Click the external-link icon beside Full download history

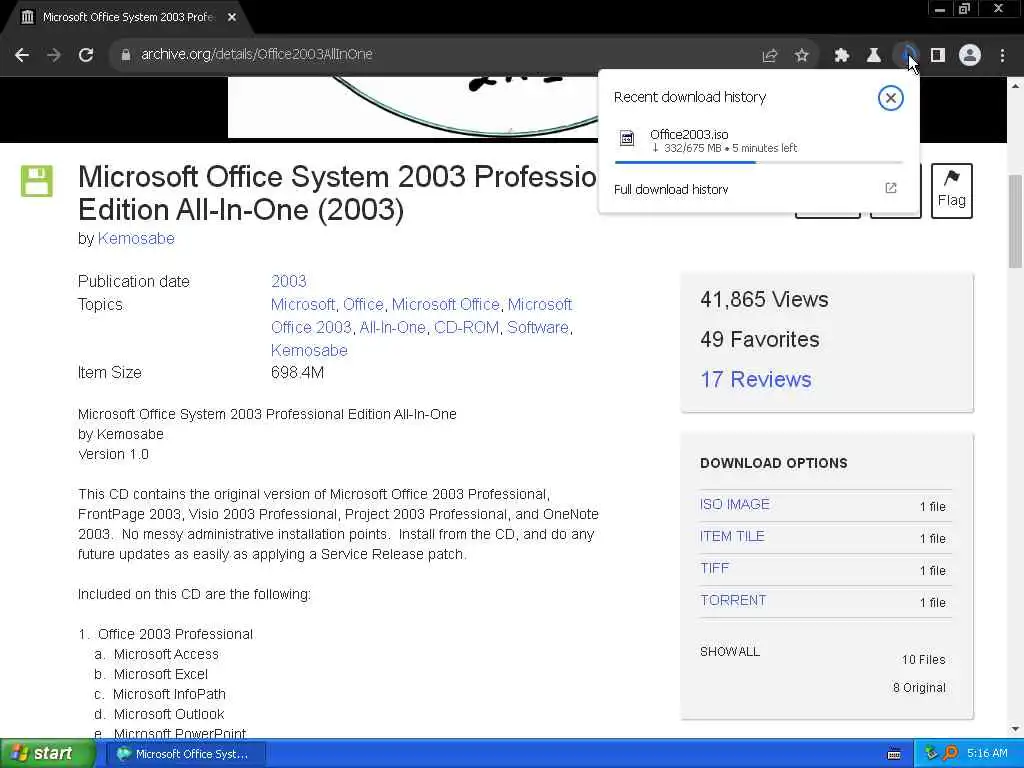coord(891,188)
